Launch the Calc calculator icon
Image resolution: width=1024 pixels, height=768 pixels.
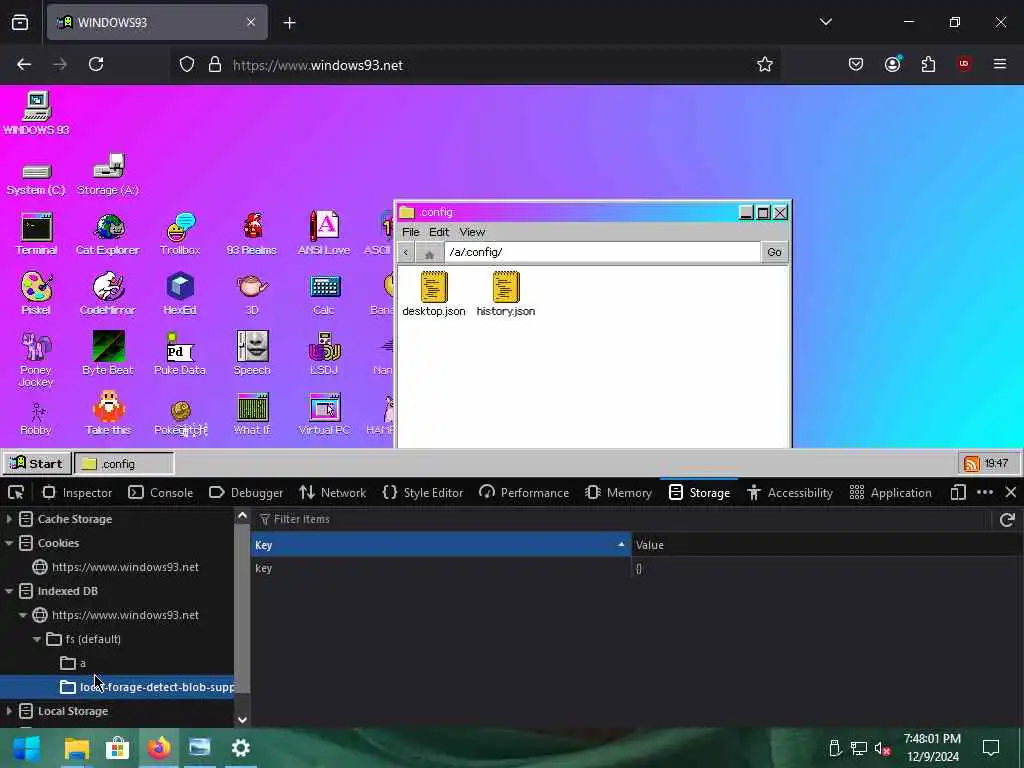(x=324, y=293)
